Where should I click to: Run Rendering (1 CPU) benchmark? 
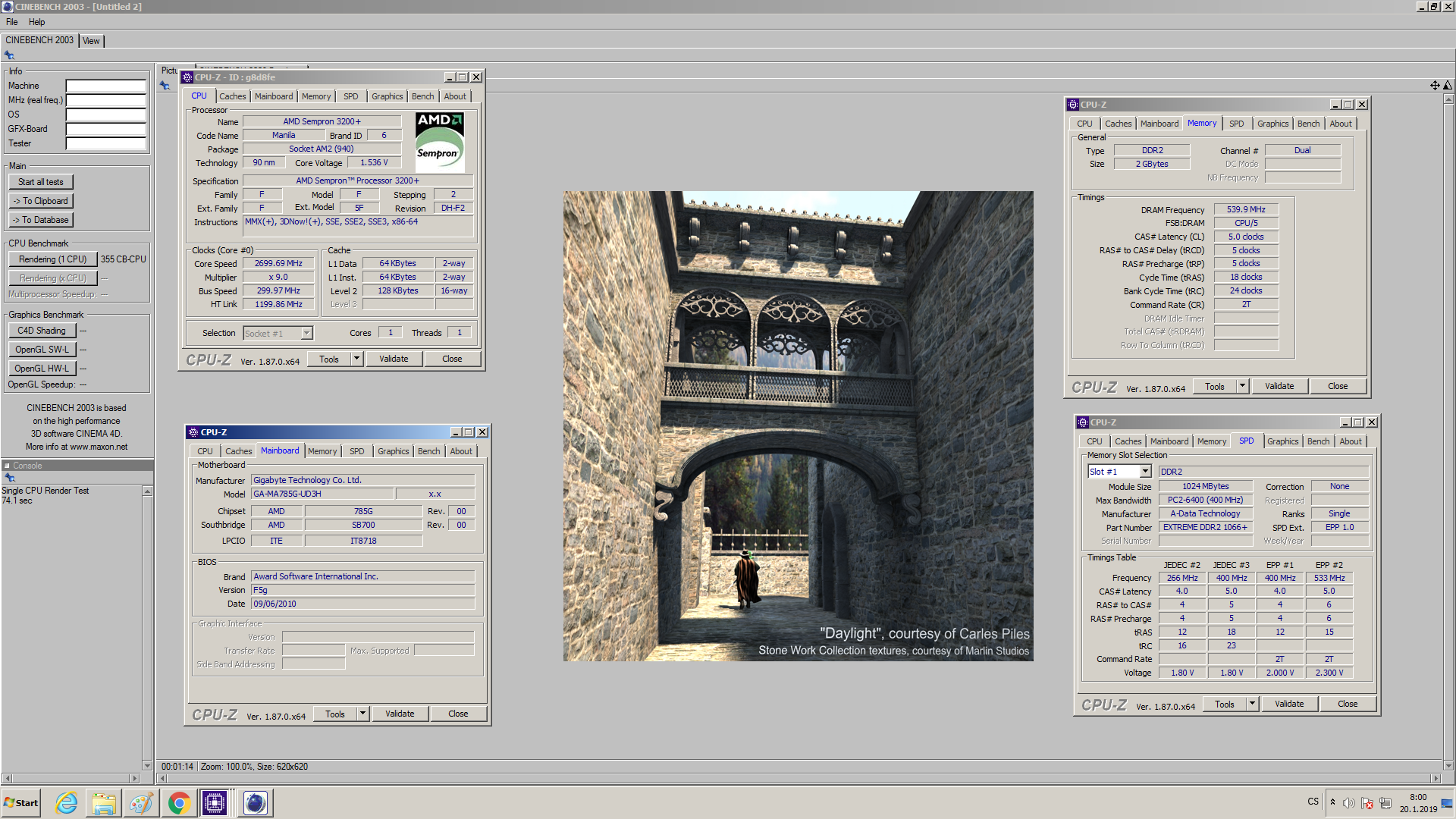pos(52,259)
